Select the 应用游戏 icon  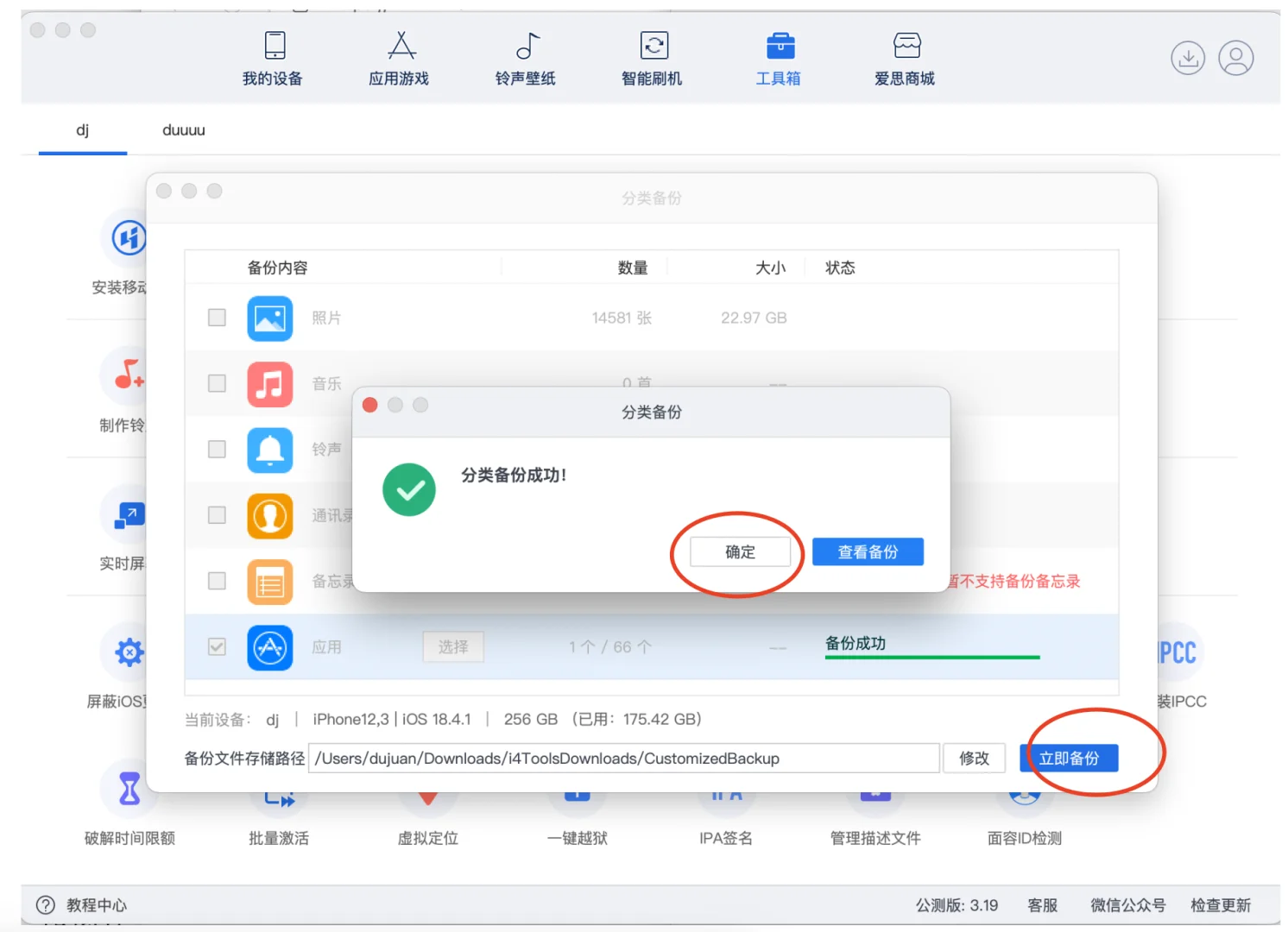399,58
